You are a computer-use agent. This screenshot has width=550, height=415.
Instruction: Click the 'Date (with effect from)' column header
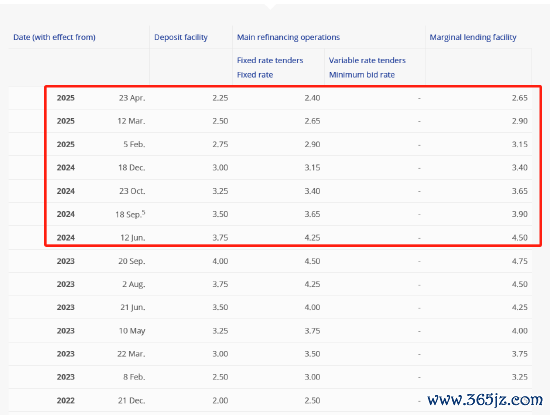pyautogui.click(x=54, y=37)
